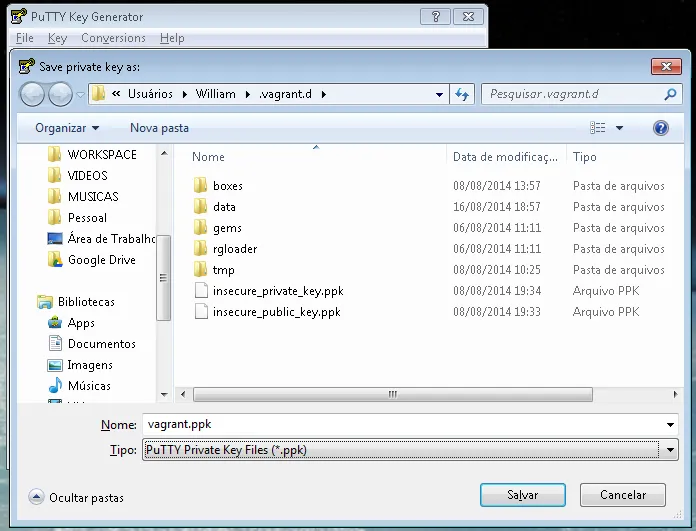This screenshot has height=531, width=696.
Task: Click the Salvar button
Action: (x=522, y=495)
